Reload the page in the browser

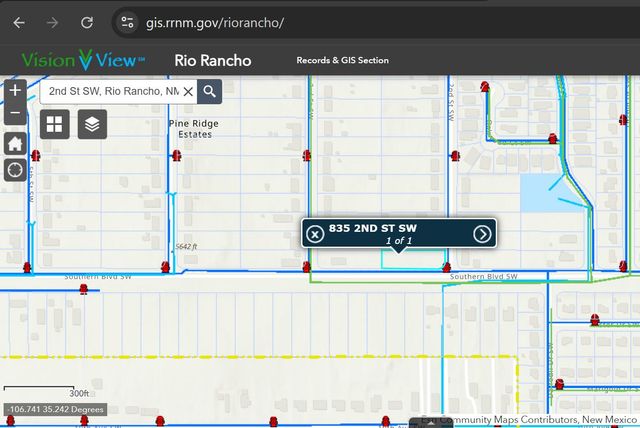click(87, 22)
